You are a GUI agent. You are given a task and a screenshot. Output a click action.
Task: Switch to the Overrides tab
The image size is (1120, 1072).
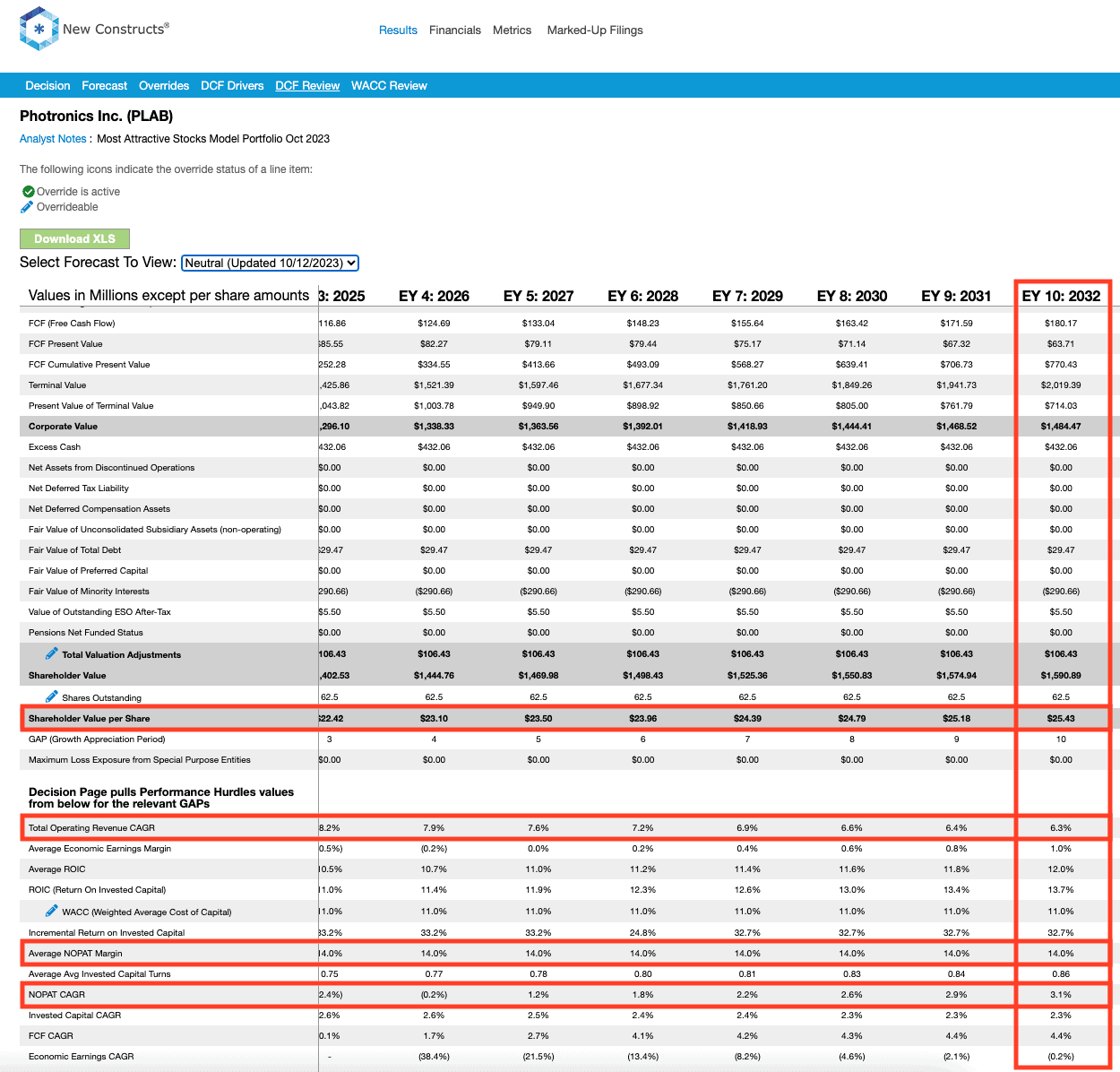tap(164, 85)
